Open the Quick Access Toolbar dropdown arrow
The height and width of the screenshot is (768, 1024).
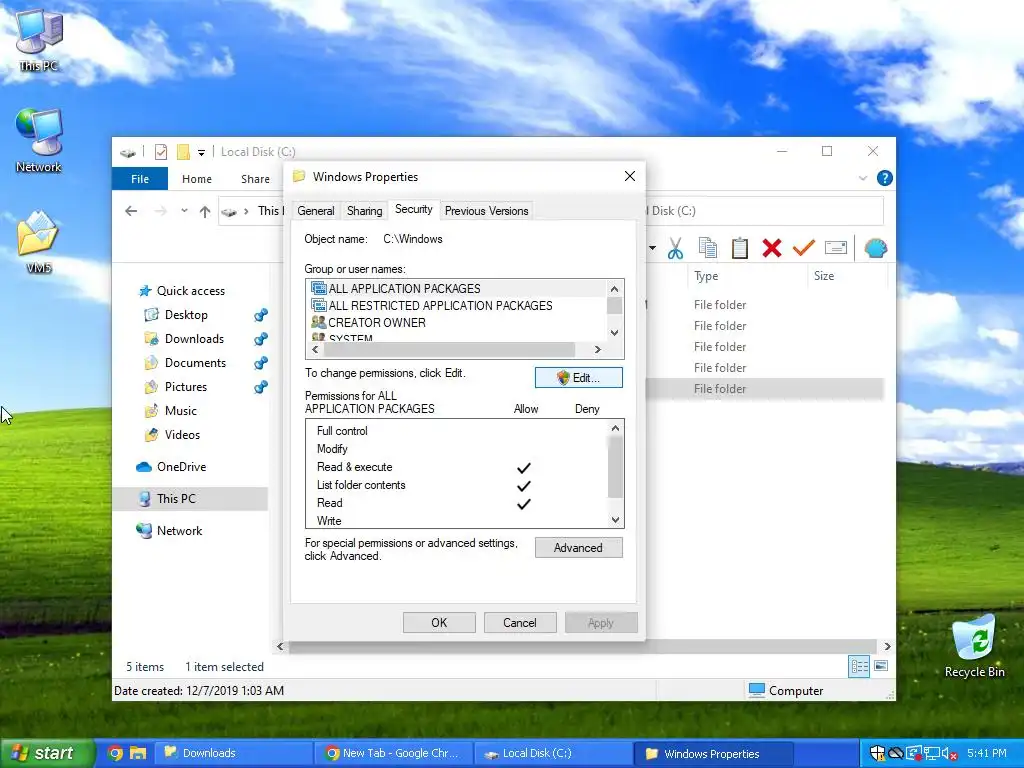point(201,153)
